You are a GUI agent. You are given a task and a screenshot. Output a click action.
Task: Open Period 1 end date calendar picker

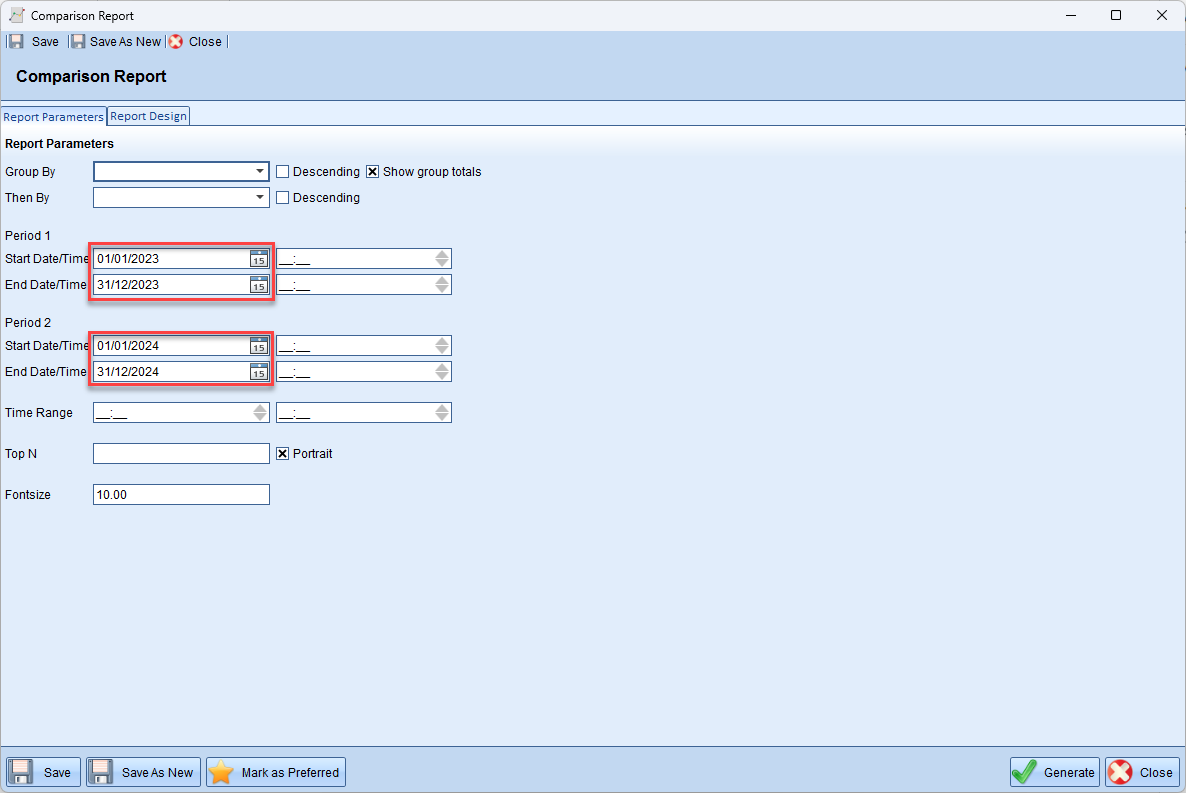point(261,284)
